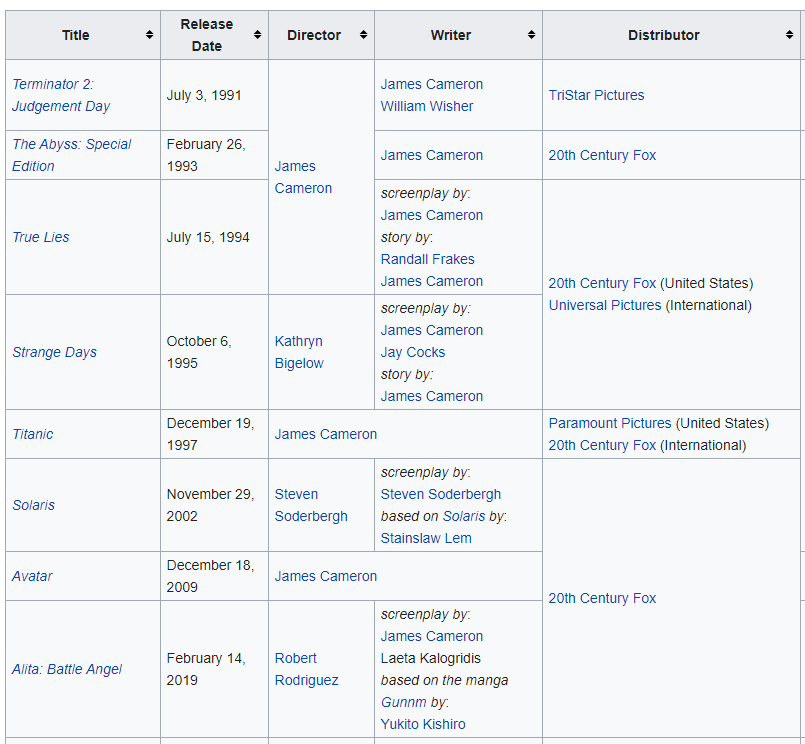
Task: Click 20th Century Fox (United States) link
Action: click(602, 283)
